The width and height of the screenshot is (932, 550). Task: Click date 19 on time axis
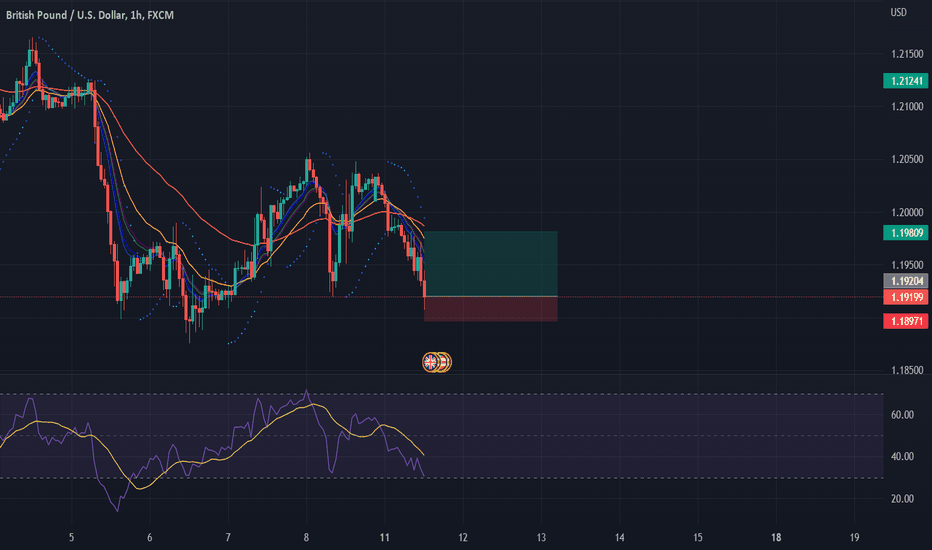854,538
